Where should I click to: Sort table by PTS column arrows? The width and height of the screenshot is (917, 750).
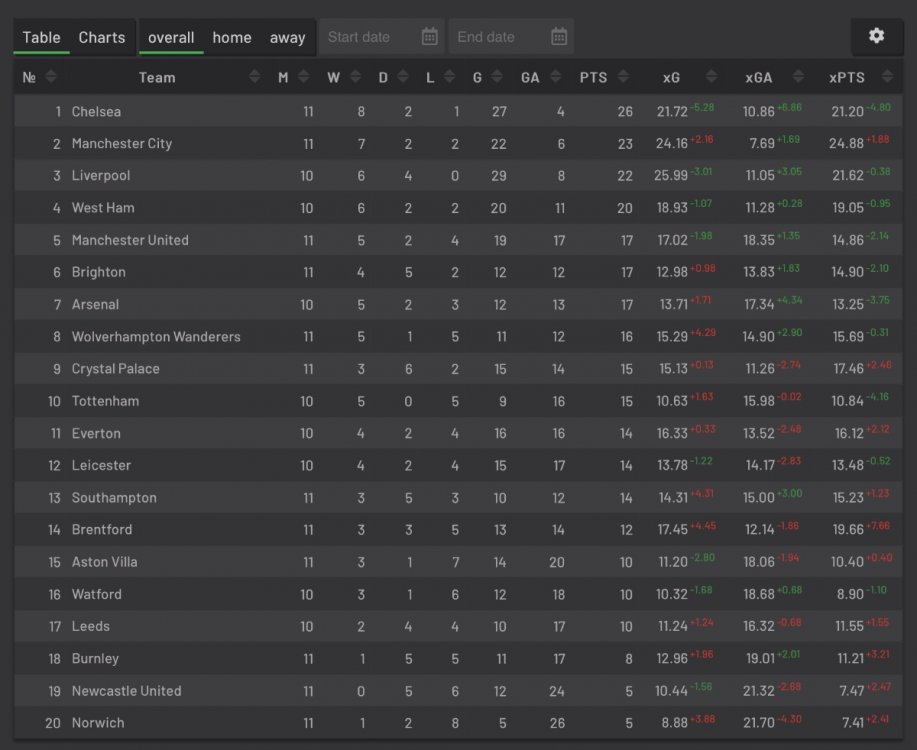pyautogui.click(x=625, y=77)
